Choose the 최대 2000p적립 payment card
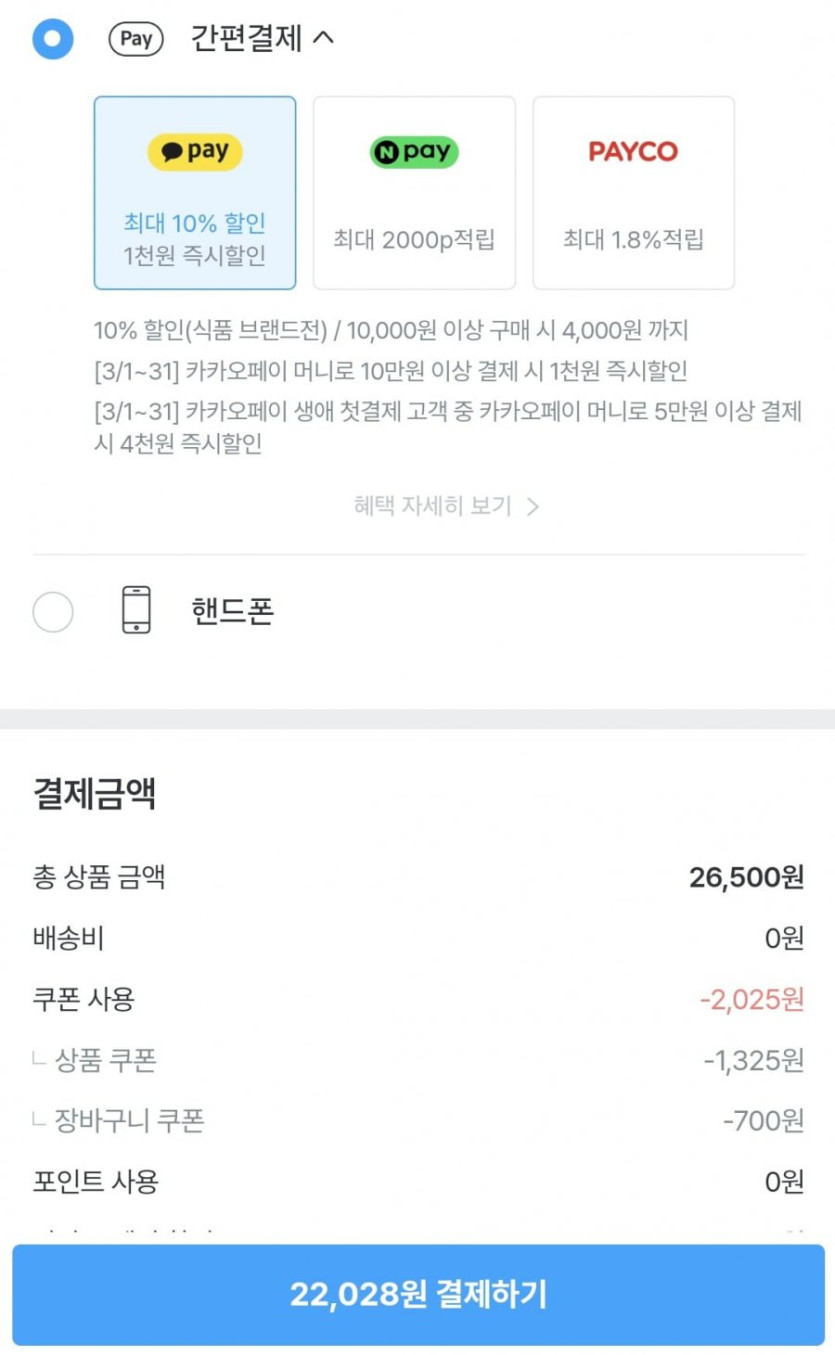This screenshot has height=1355, width=835. [x=414, y=240]
